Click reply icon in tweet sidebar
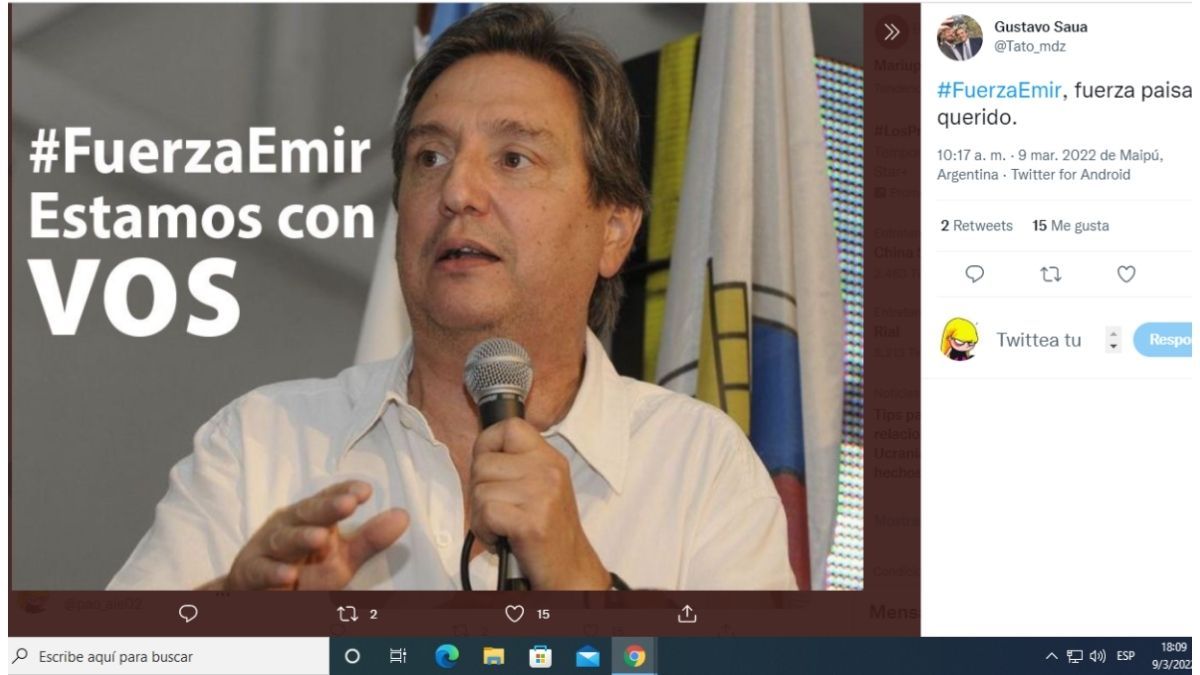Image resolution: width=1200 pixels, height=675 pixels. 975,274
